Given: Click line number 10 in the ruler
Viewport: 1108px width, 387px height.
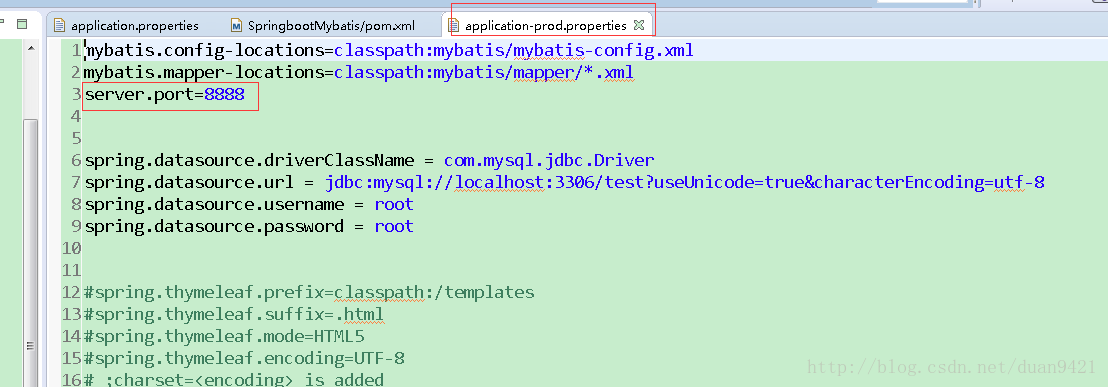Looking at the screenshot, I should click(72, 248).
